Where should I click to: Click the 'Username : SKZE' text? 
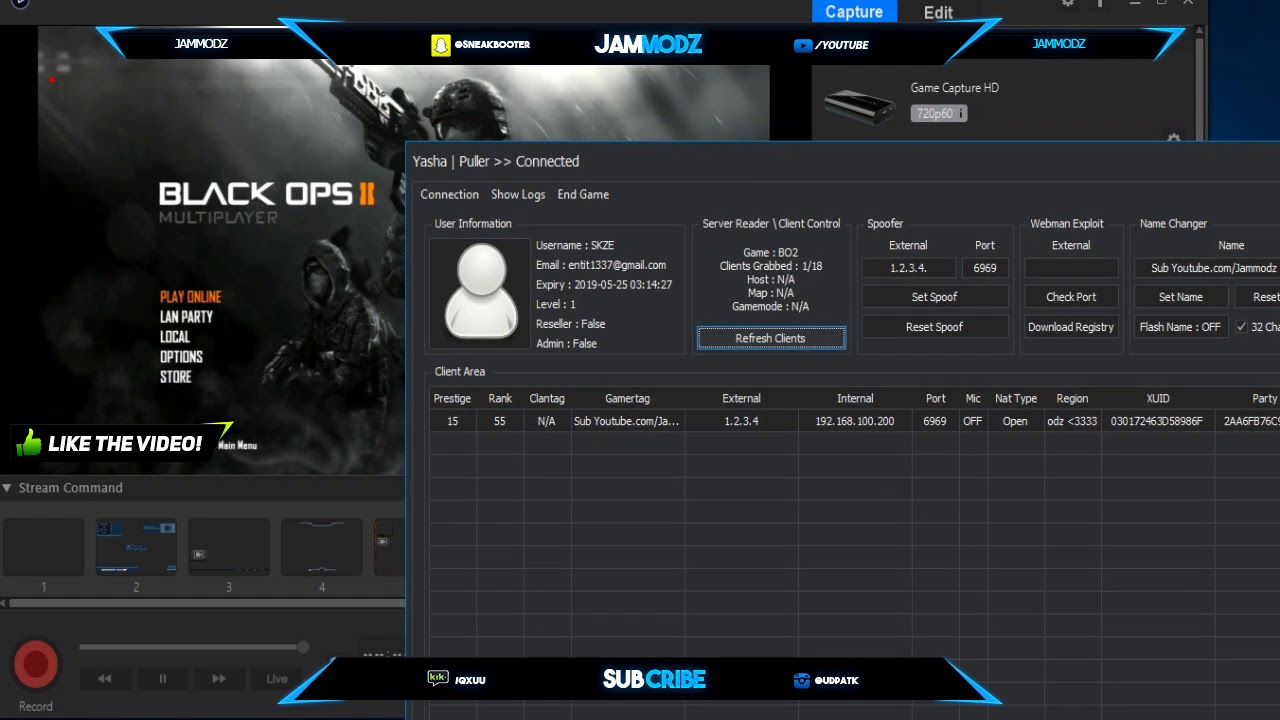pos(575,246)
